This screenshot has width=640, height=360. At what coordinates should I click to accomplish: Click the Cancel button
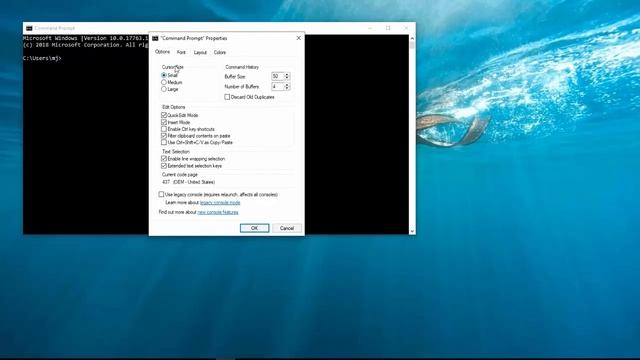(287, 228)
